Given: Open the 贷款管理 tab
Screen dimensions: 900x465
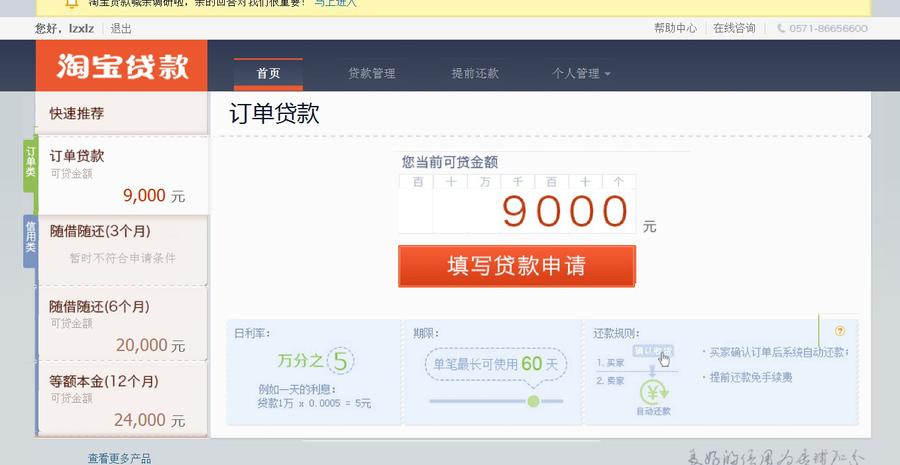Looking at the screenshot, I should 371,73.
